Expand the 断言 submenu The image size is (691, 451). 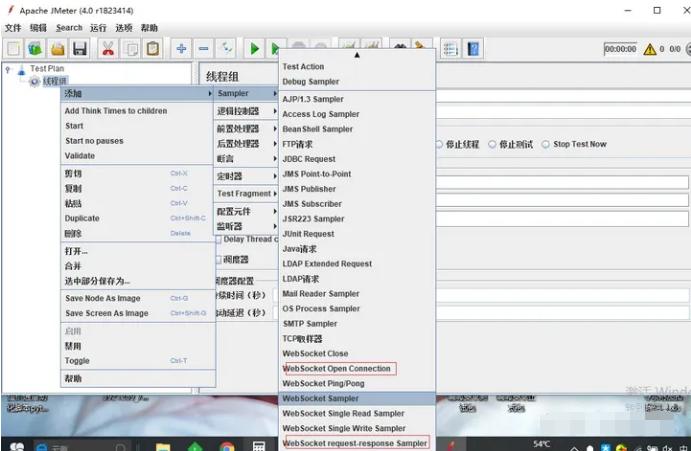pos(246,159)
